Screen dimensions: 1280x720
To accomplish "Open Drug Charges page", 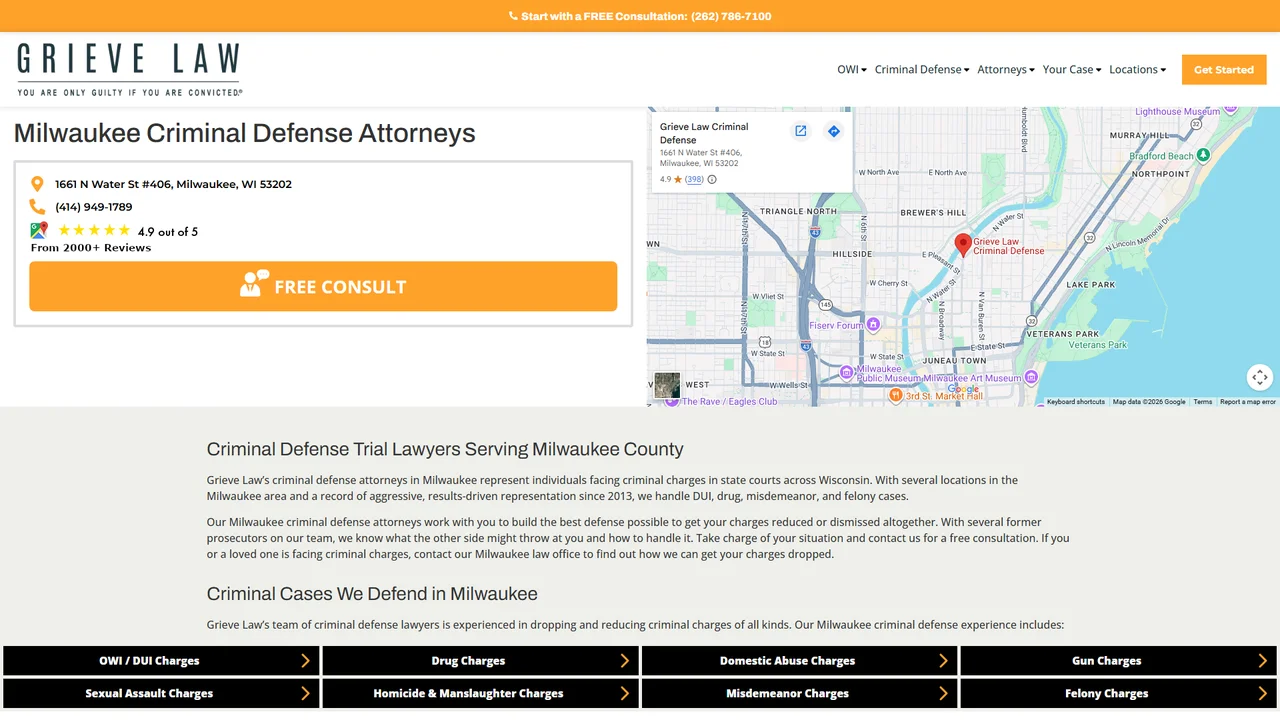I will (x=480, y=661).
